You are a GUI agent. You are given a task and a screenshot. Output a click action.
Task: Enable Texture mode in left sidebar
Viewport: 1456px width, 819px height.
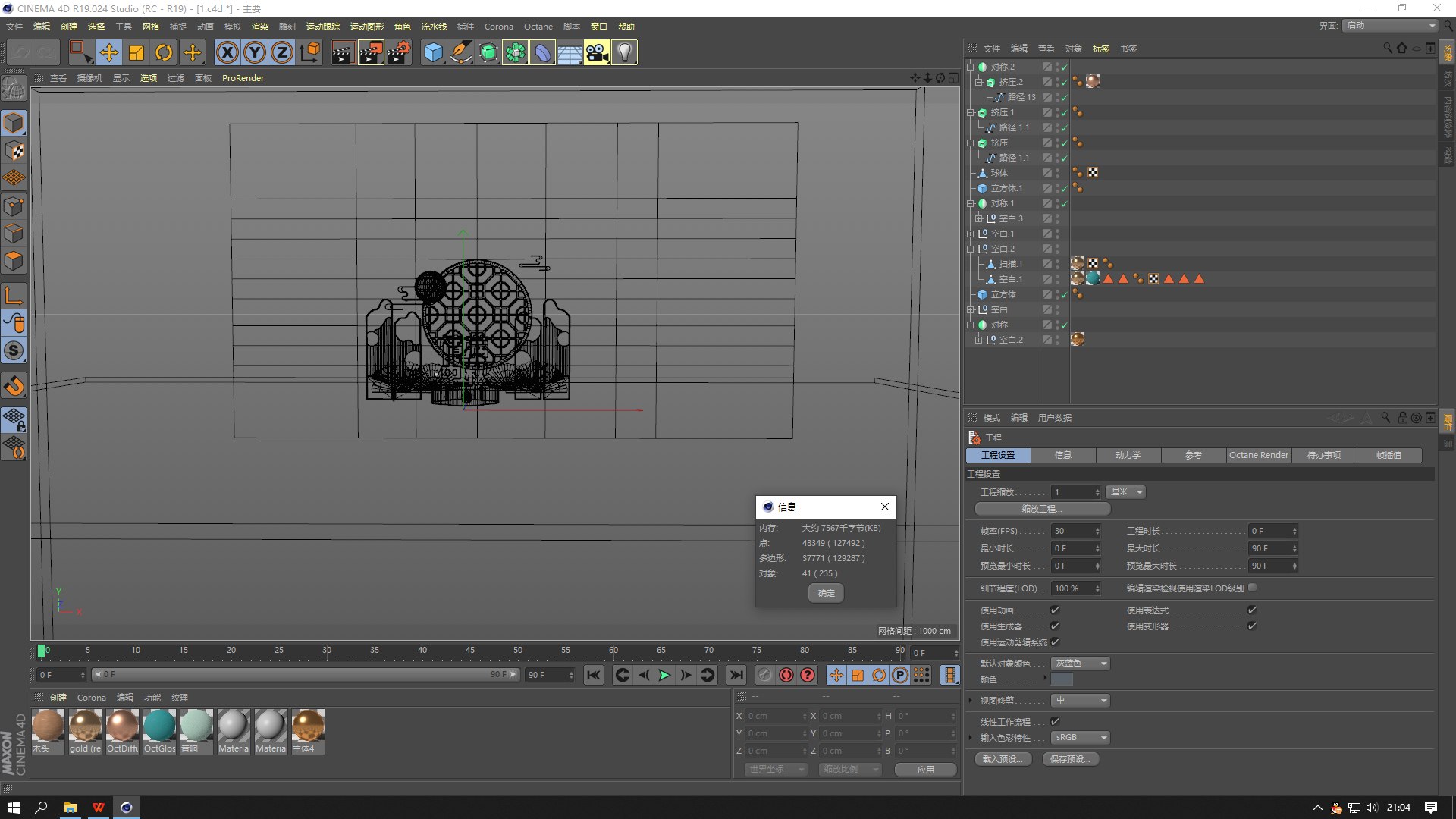click(x=14, y=151)
